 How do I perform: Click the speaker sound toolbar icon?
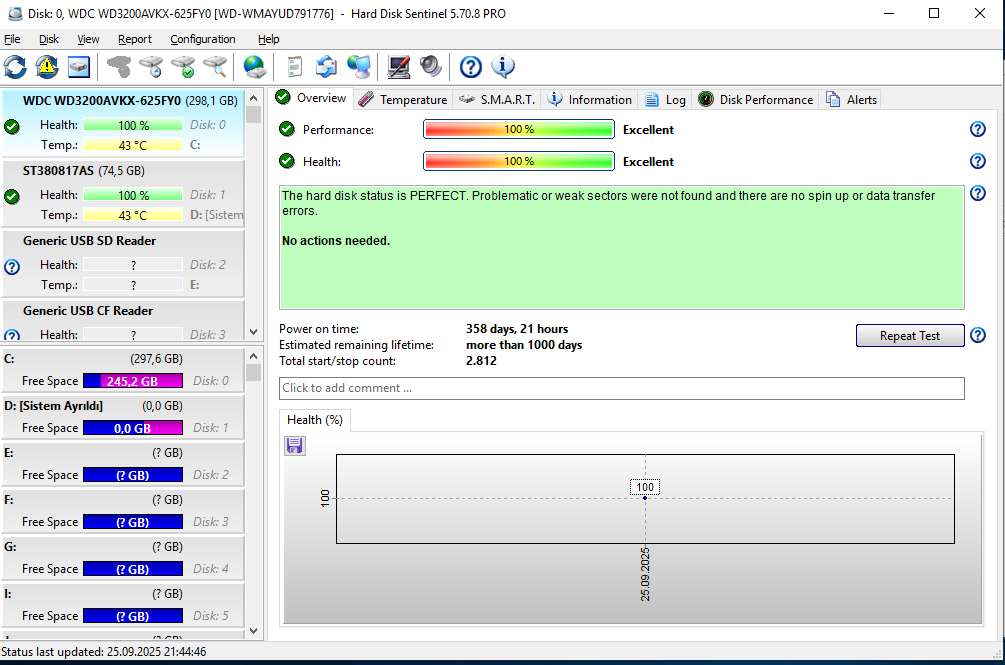(431, 67)
